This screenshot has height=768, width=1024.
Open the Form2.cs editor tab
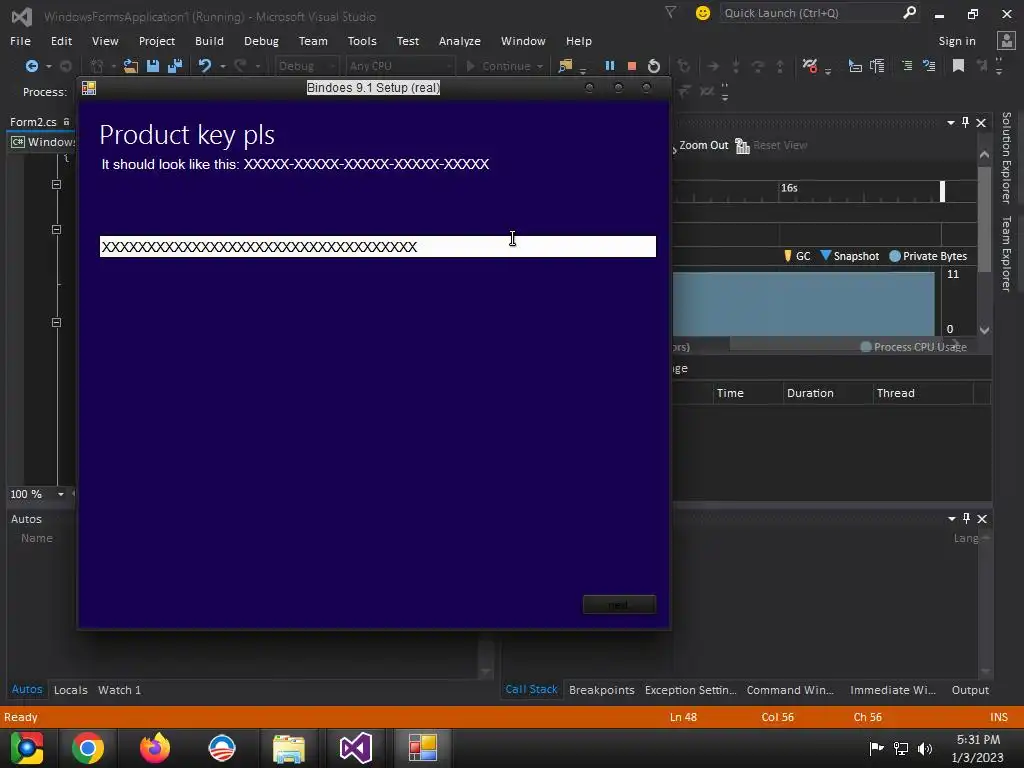(x=33, y=122)
